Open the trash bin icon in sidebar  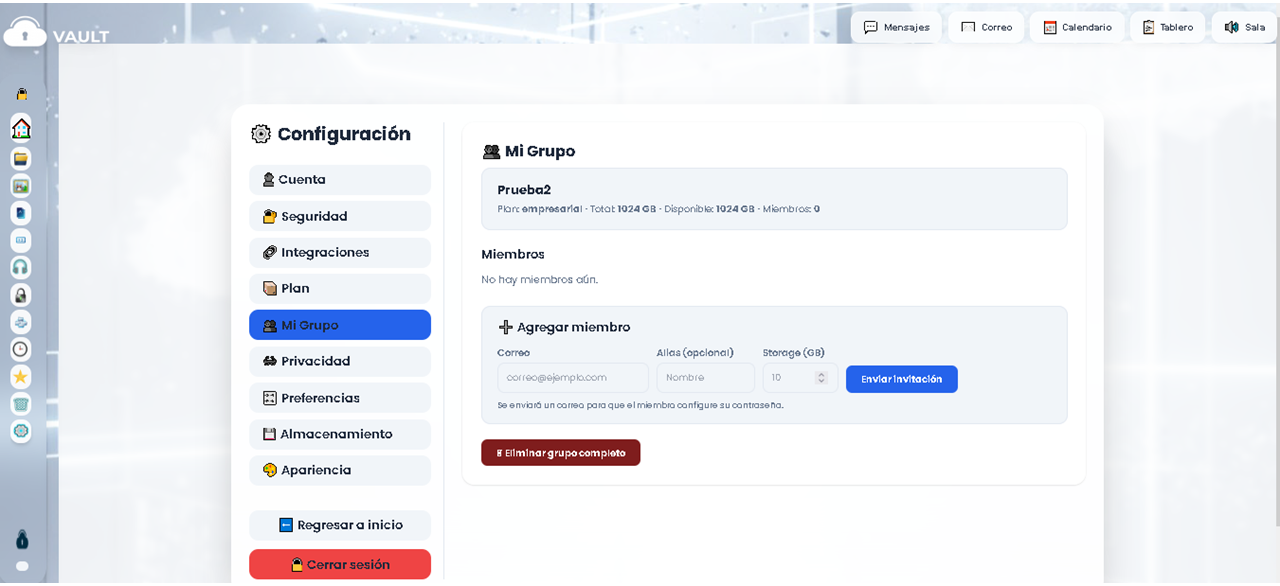21,404
